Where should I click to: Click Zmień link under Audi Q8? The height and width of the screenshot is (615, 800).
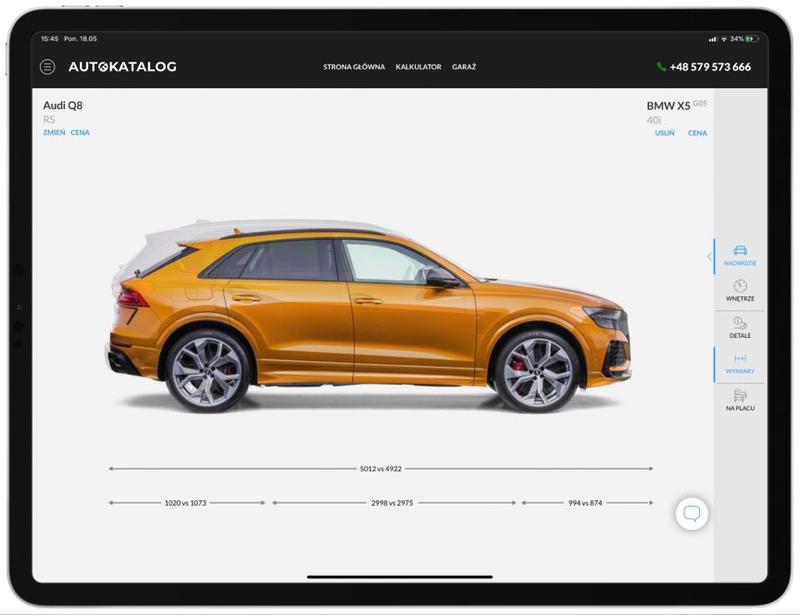54,133
